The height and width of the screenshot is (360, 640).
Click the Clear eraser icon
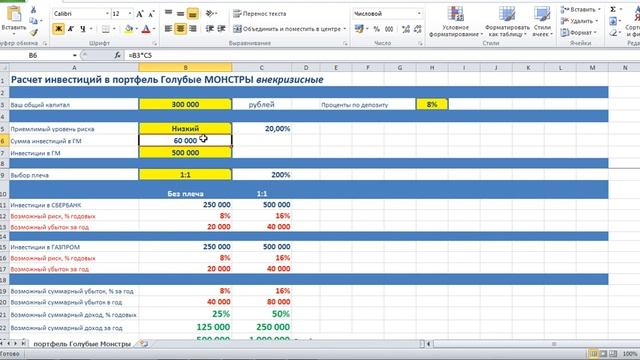tap(613, 32)
